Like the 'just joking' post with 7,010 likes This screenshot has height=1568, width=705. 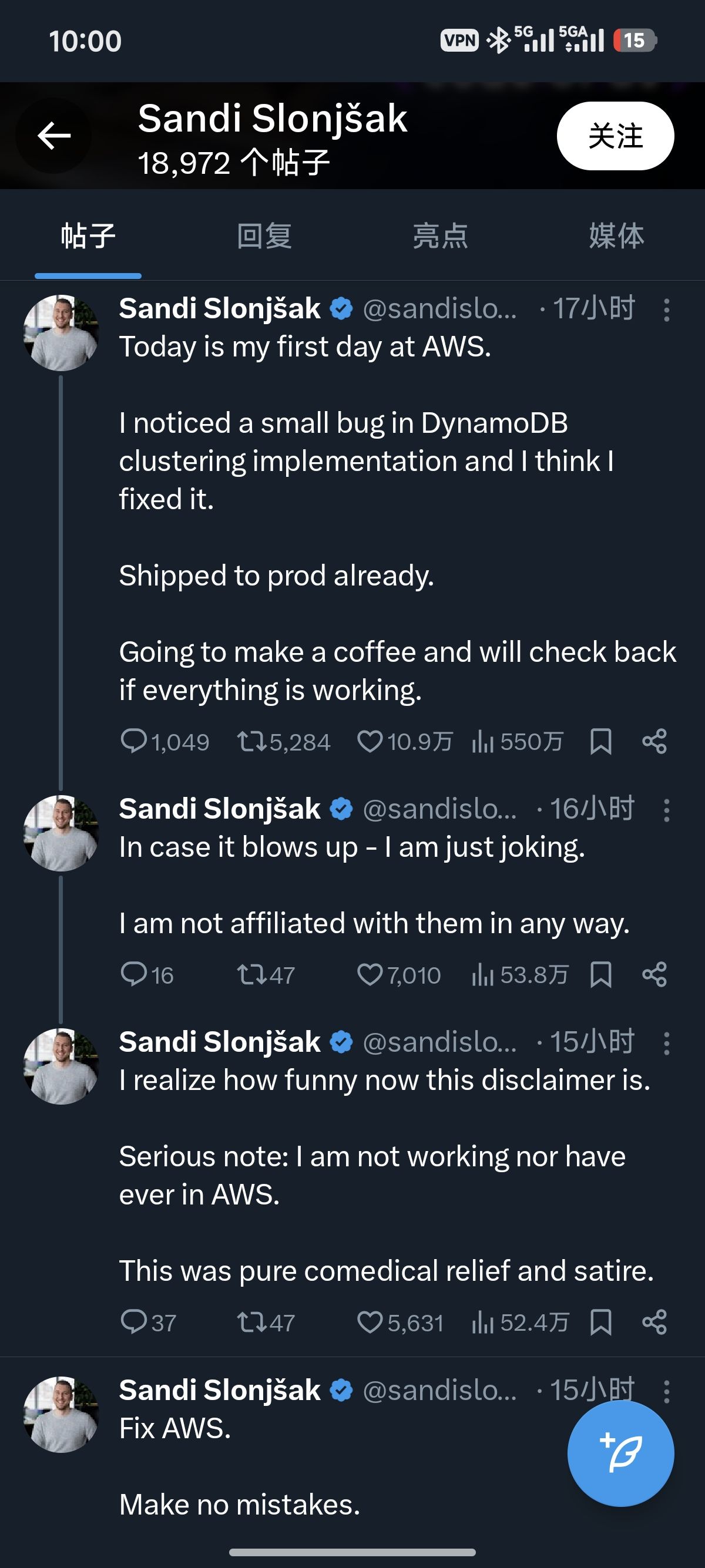pos(370,974)
